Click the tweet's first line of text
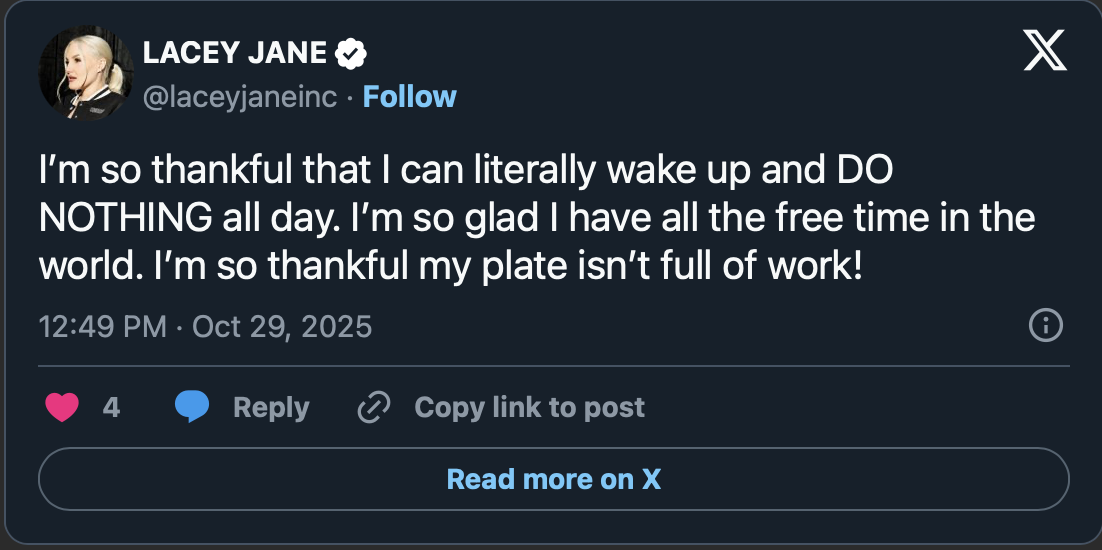The image size is (1102, 550). pos(465,171)
